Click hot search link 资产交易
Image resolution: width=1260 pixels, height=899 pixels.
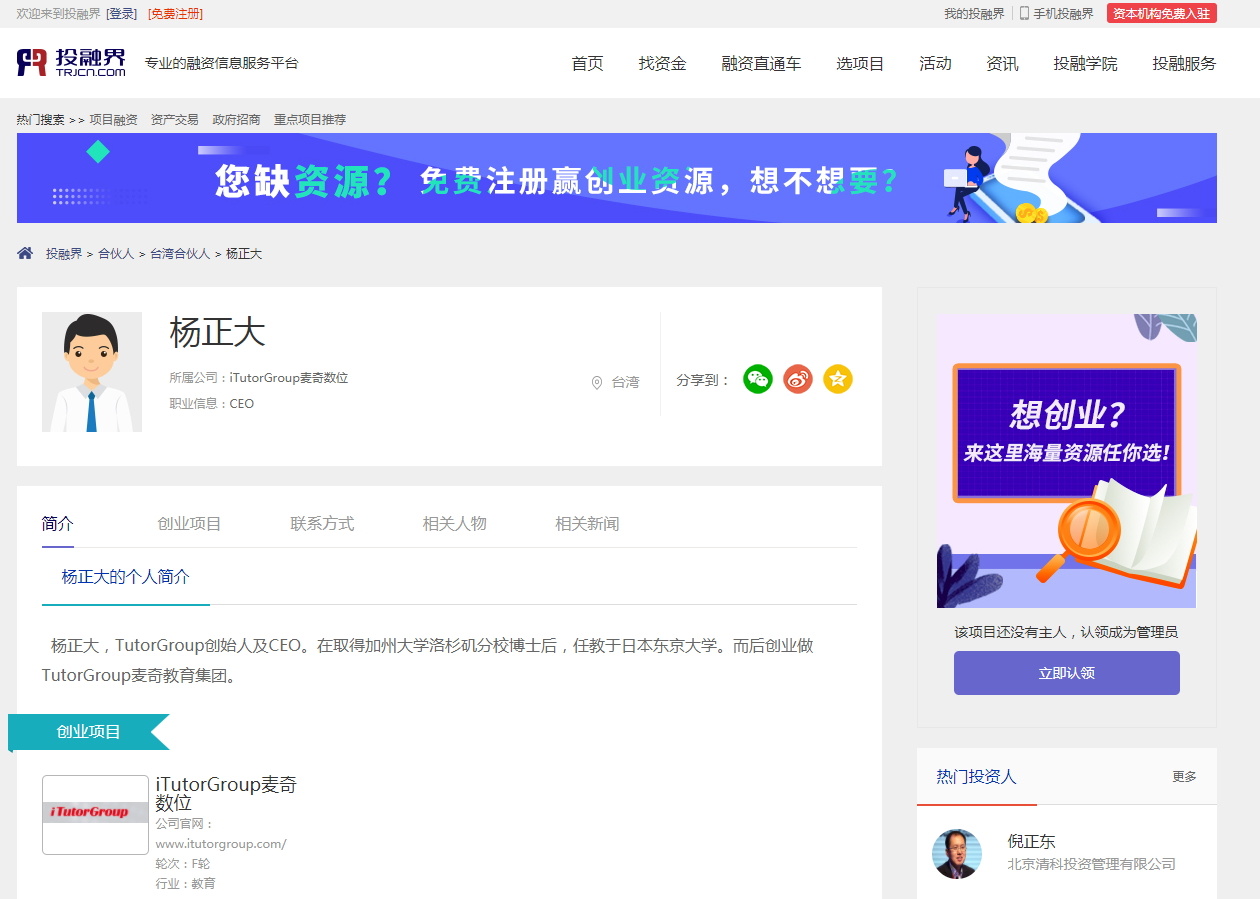click(175, 119)
